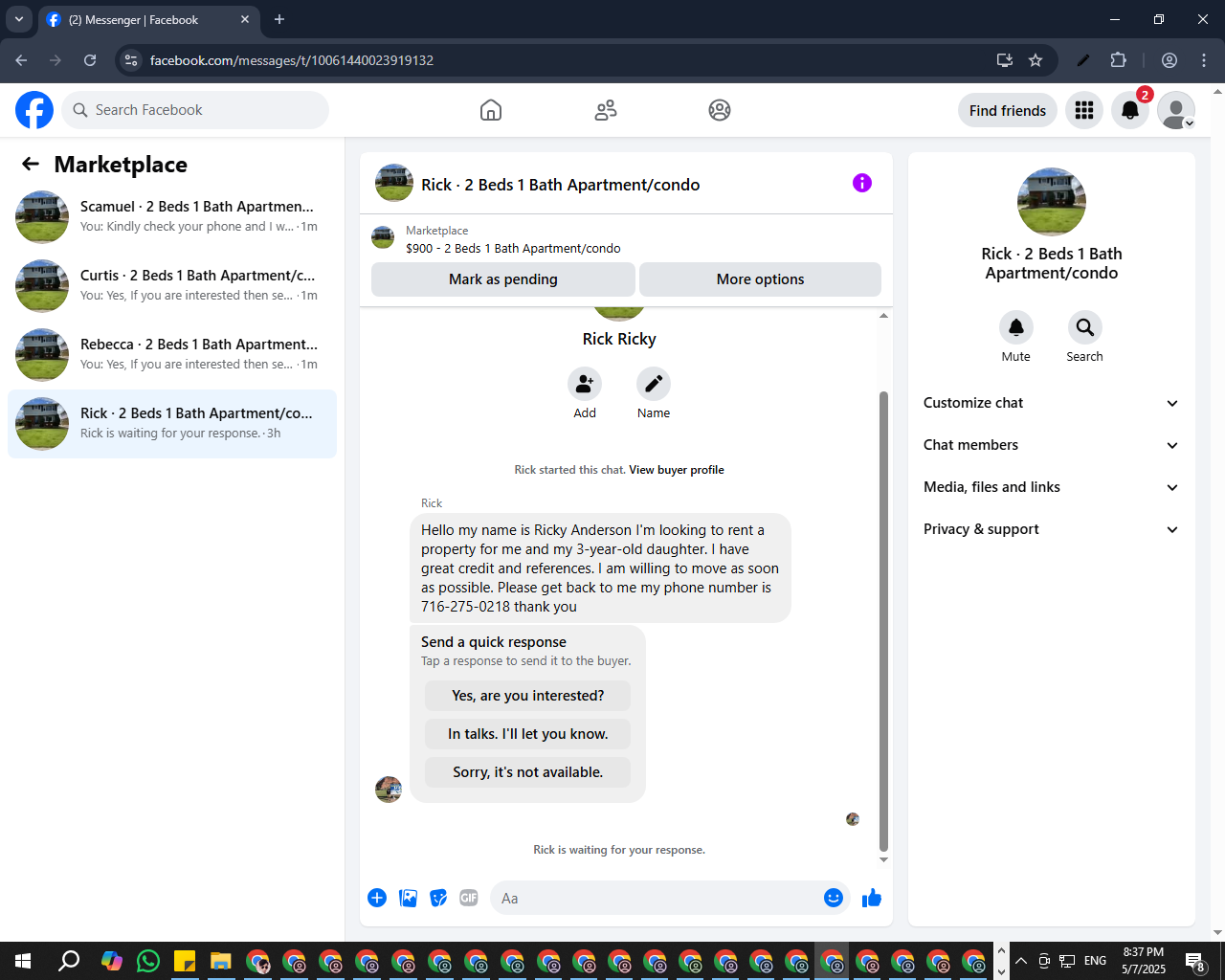Expand Customize chat section

(x=1052, y=403)
